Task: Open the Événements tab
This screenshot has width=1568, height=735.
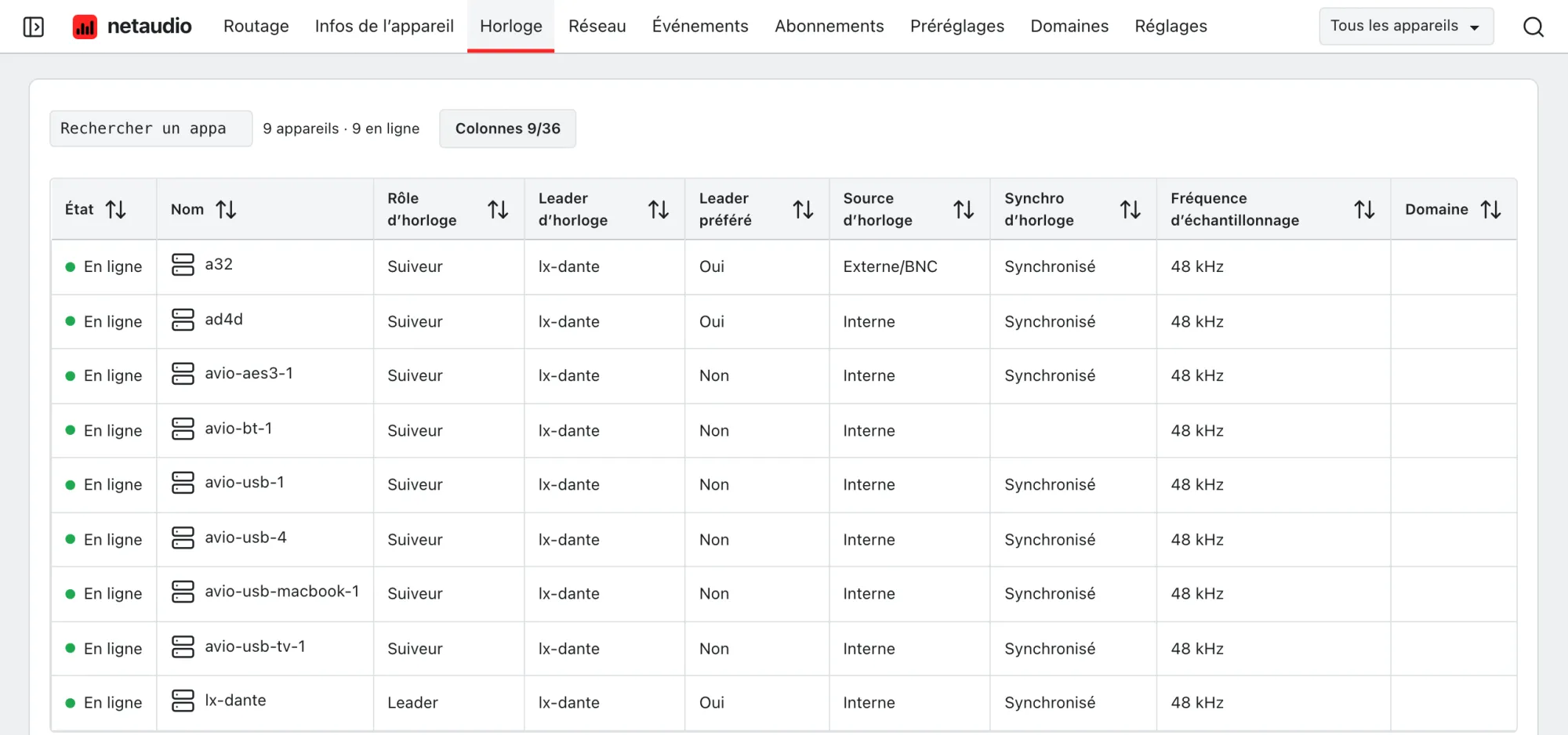Action: pos(700,26)
